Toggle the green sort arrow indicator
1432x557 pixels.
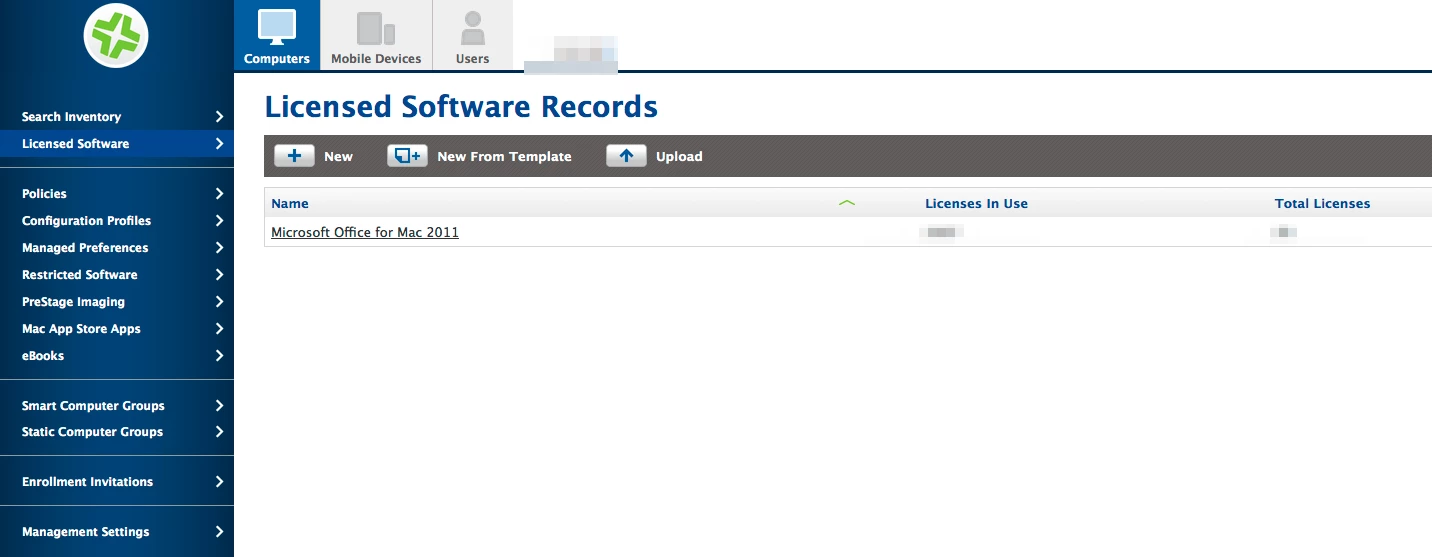pos(847,203)
